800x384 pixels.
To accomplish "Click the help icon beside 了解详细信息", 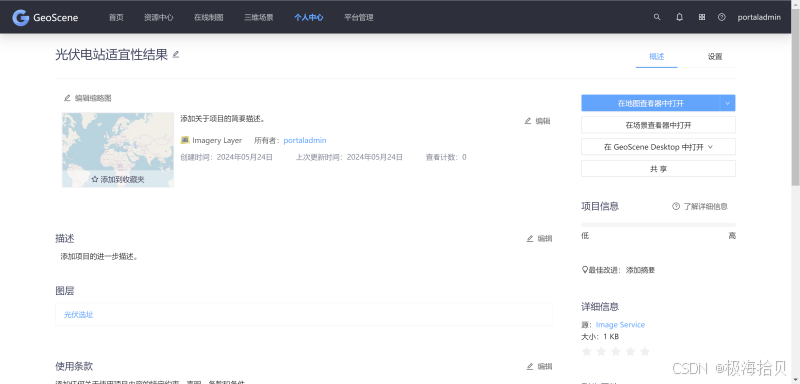I will pyautogui.click(x=676, y=206).
